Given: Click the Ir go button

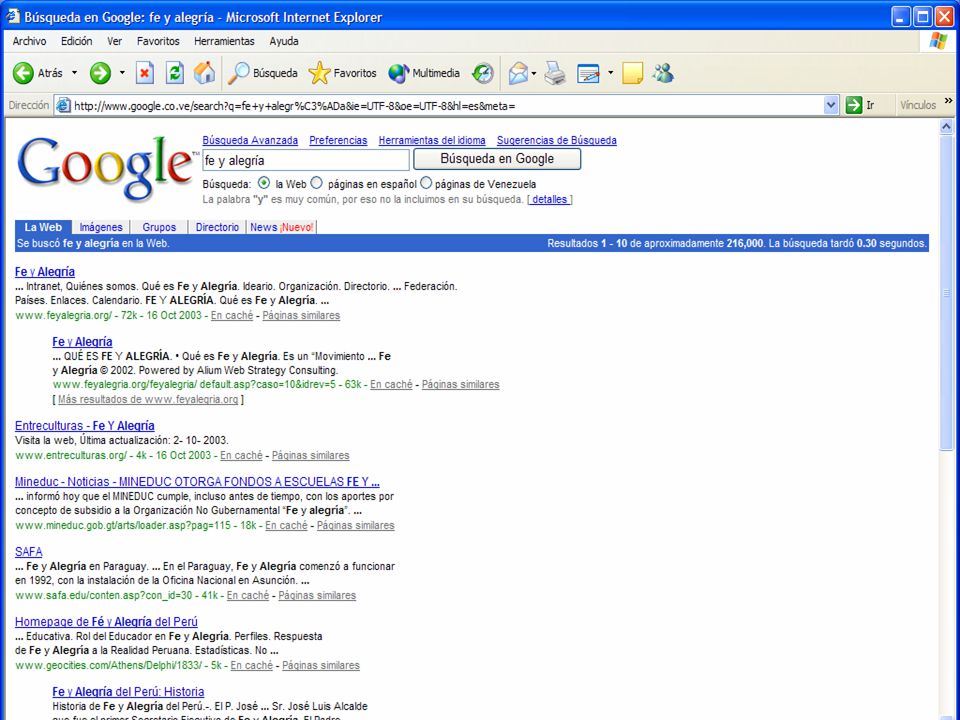Looking at the screenshot, I should click(860, 105).
